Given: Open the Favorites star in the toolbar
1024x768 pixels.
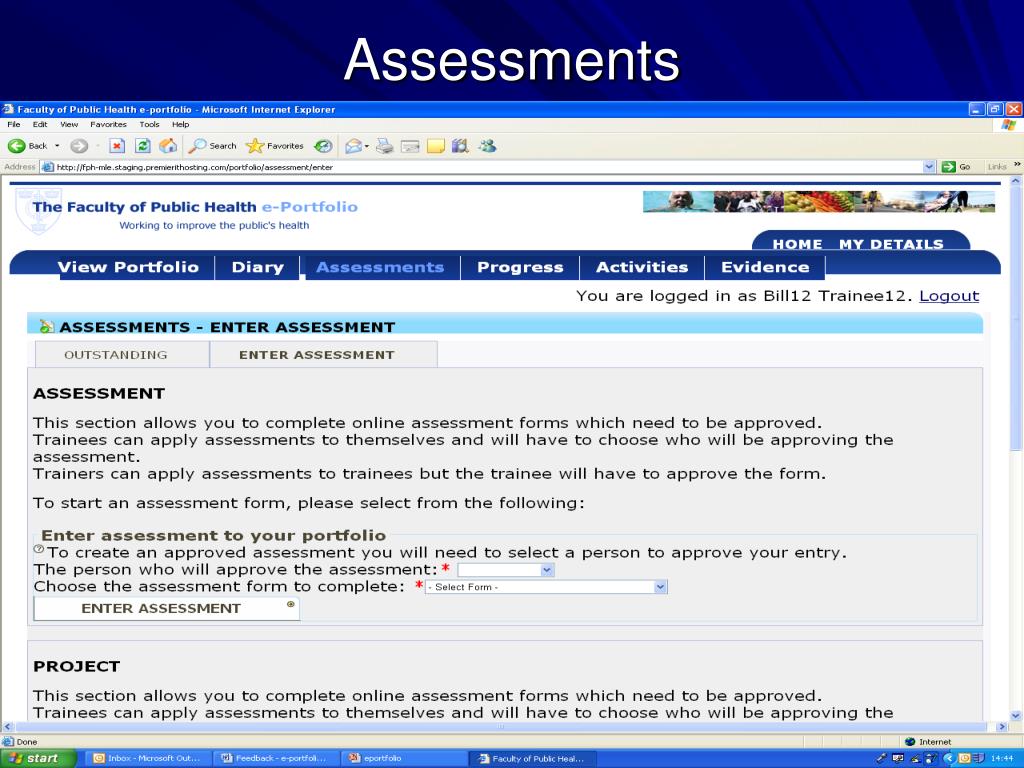Looking at the screenshot, I should [274, 146].
